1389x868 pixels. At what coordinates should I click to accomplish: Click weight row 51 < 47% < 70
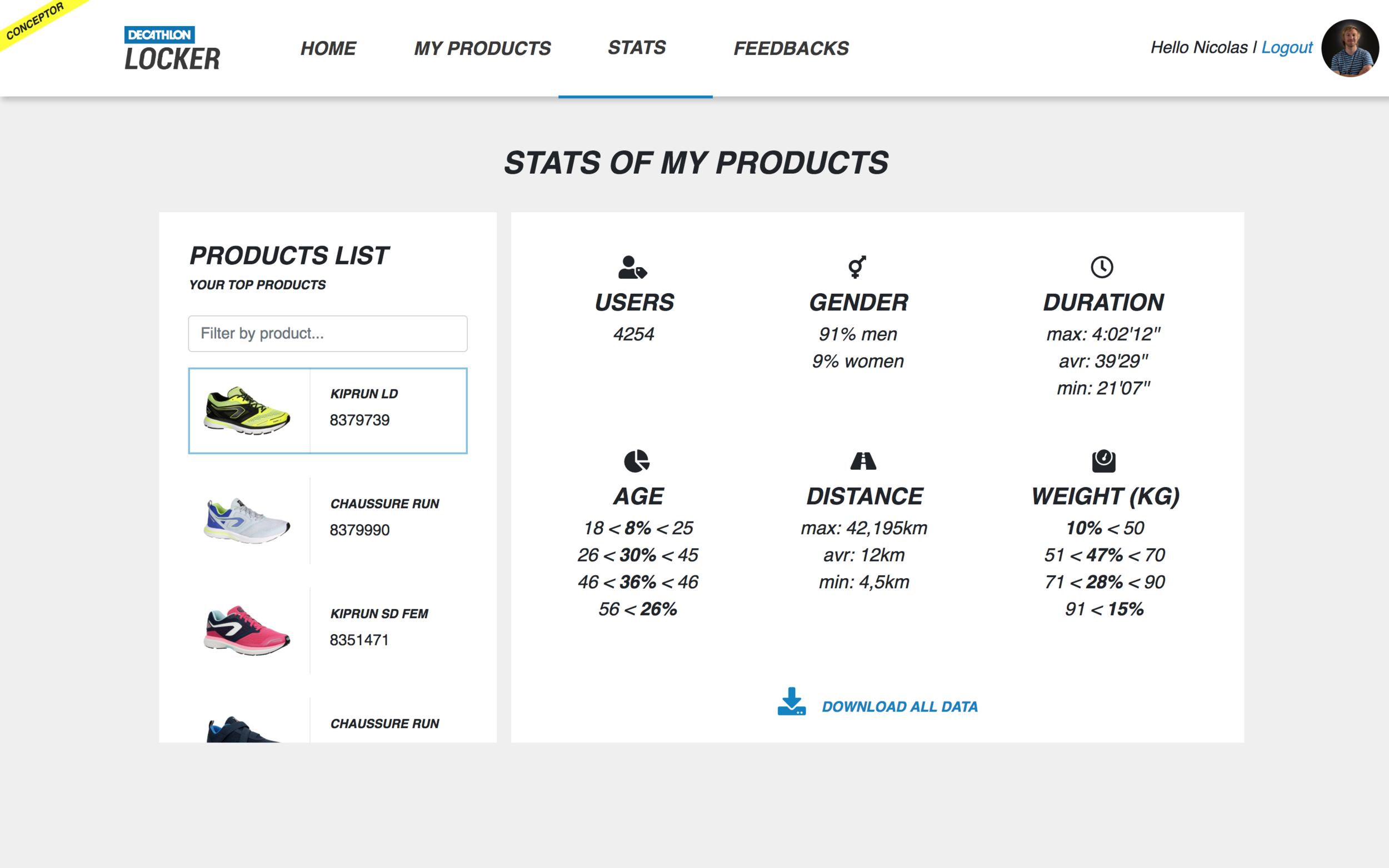tap(1105, 555)
